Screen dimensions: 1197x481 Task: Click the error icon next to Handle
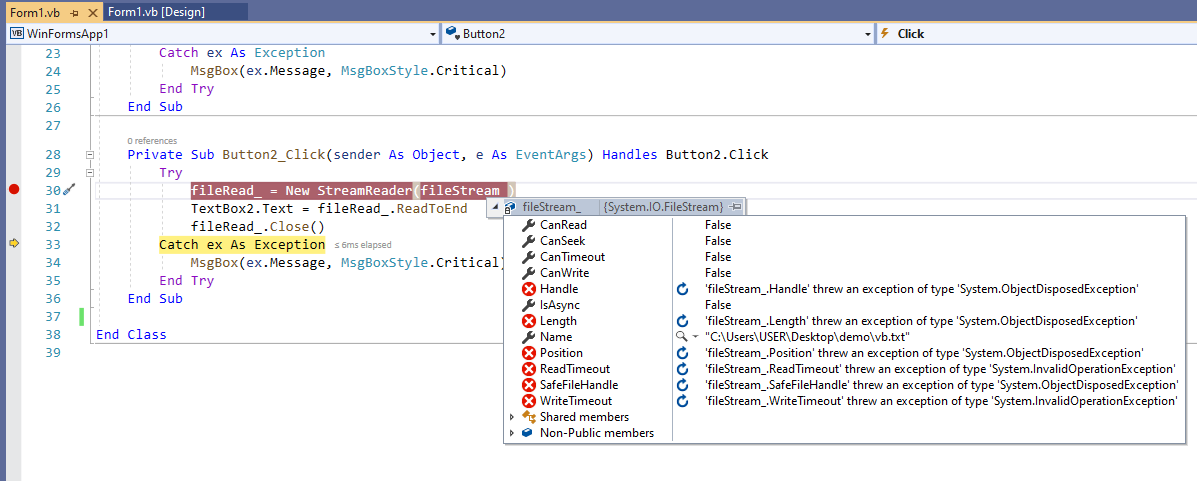(x=528, y=289)
